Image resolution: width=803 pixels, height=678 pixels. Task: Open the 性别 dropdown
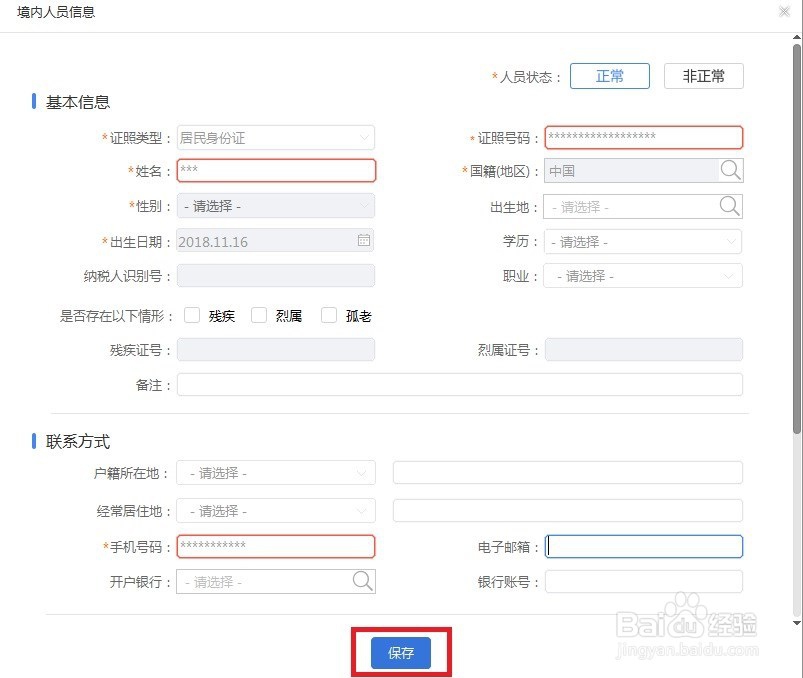[x=276, y=206]
